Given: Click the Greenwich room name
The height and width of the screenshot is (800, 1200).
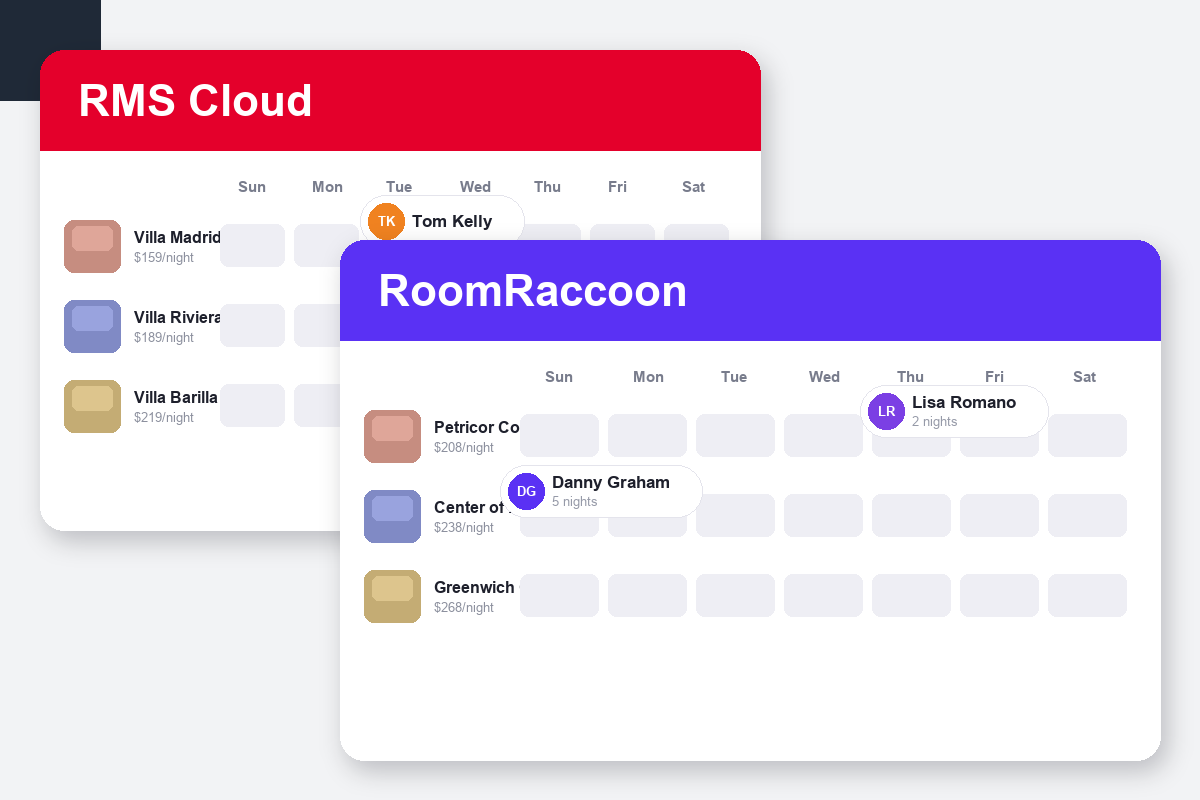Looking at the screenshot, I should (474, 588).
